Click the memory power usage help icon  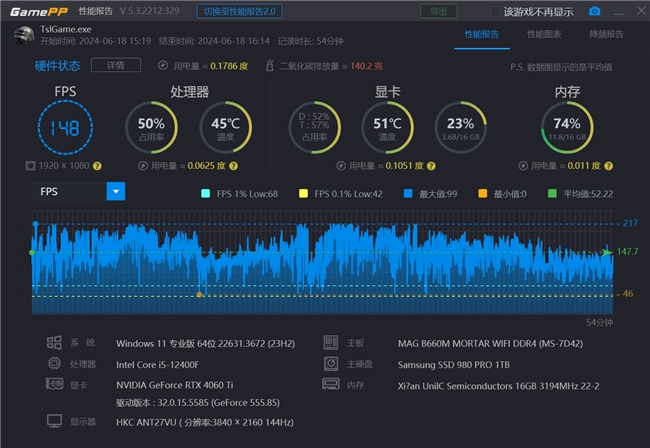[x=608, y=166]
